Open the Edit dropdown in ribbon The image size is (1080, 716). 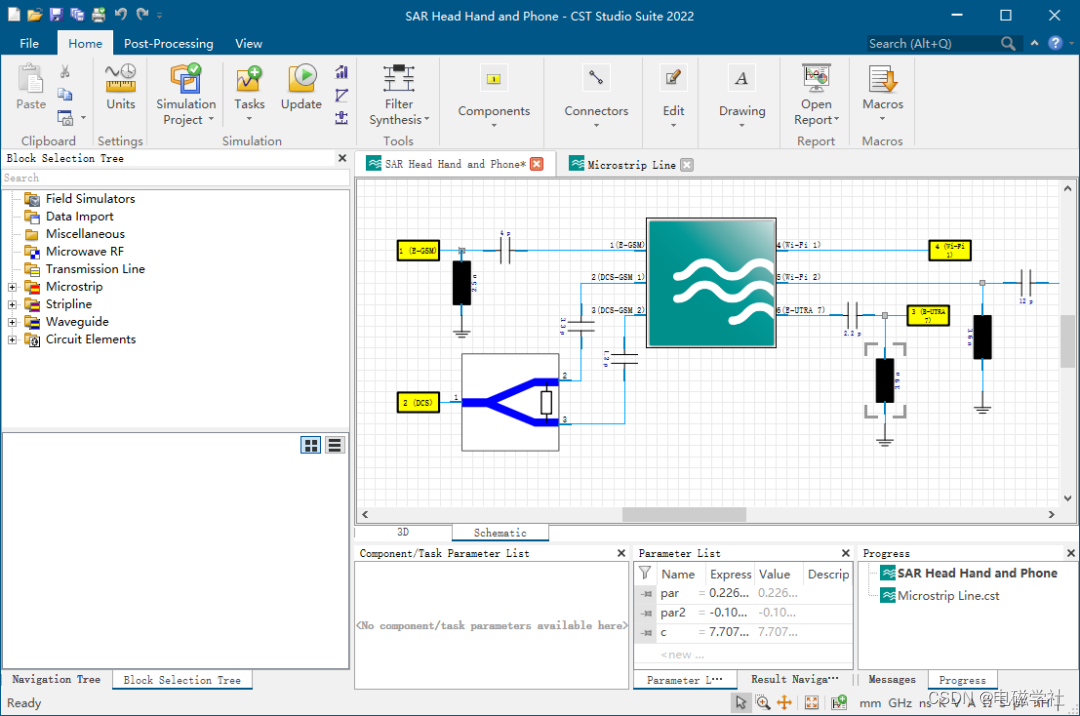(673, 96)
